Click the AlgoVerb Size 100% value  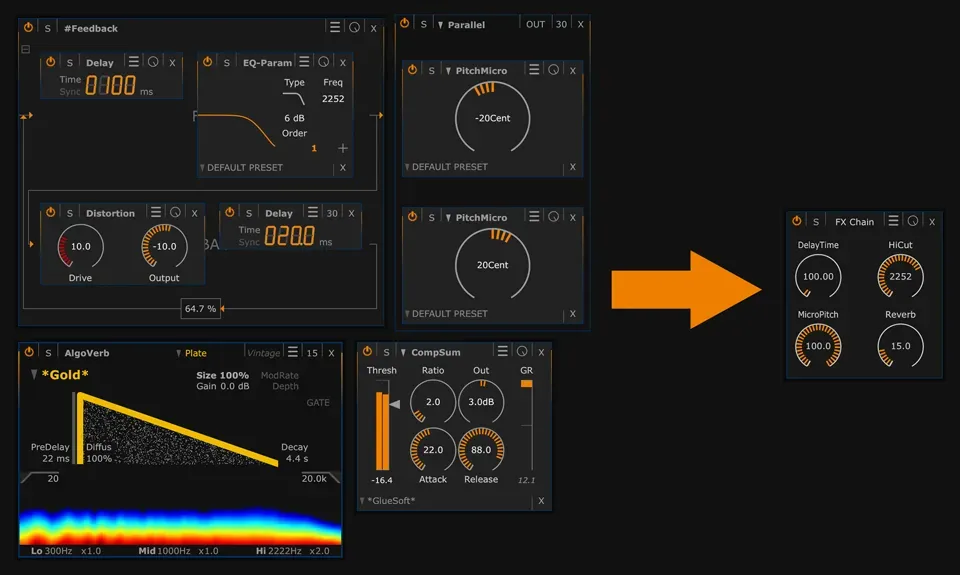point(222,375)
